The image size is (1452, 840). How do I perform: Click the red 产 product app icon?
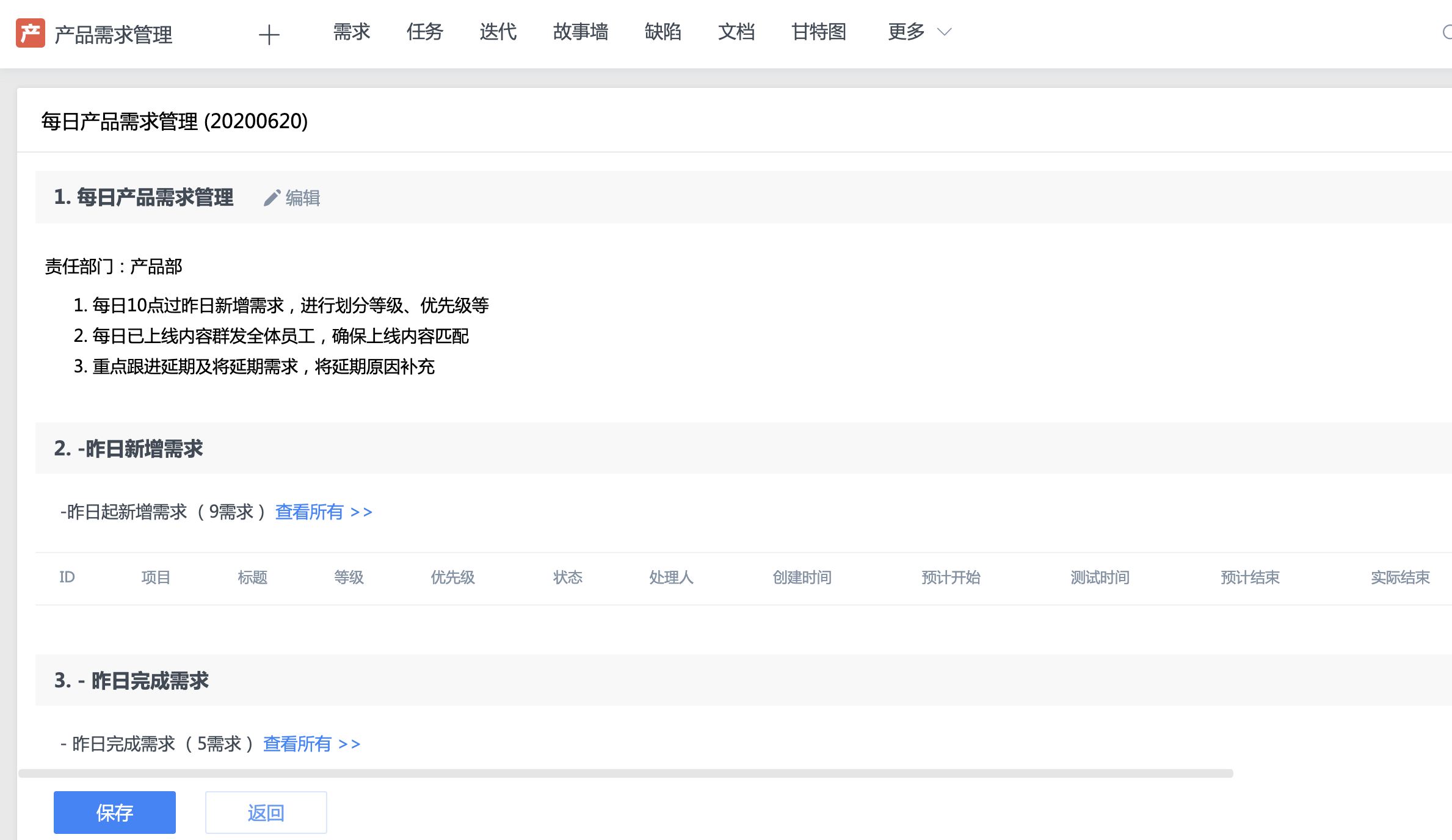click(x=31, y=34)
